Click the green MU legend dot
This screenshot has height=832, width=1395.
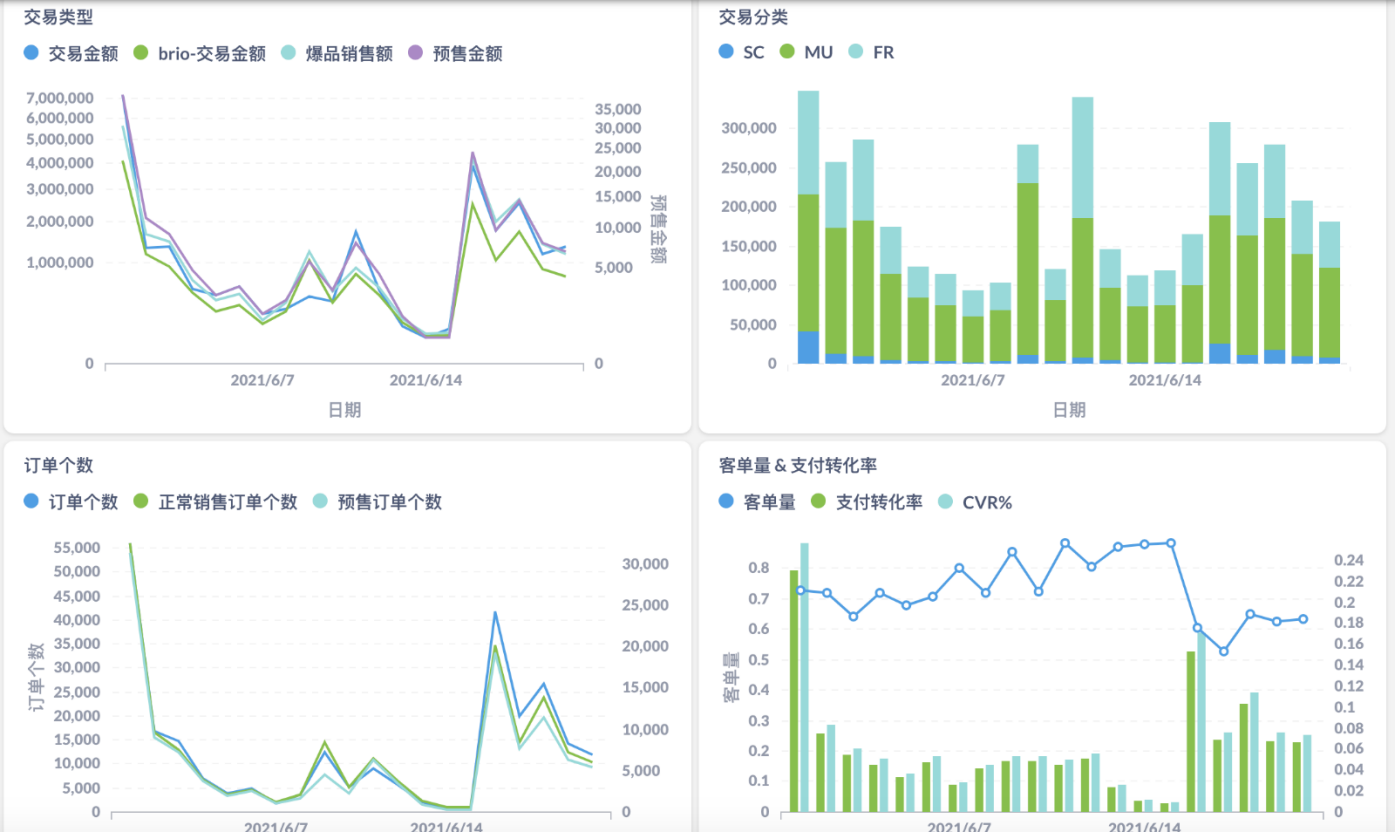click(x=787, y=52)
